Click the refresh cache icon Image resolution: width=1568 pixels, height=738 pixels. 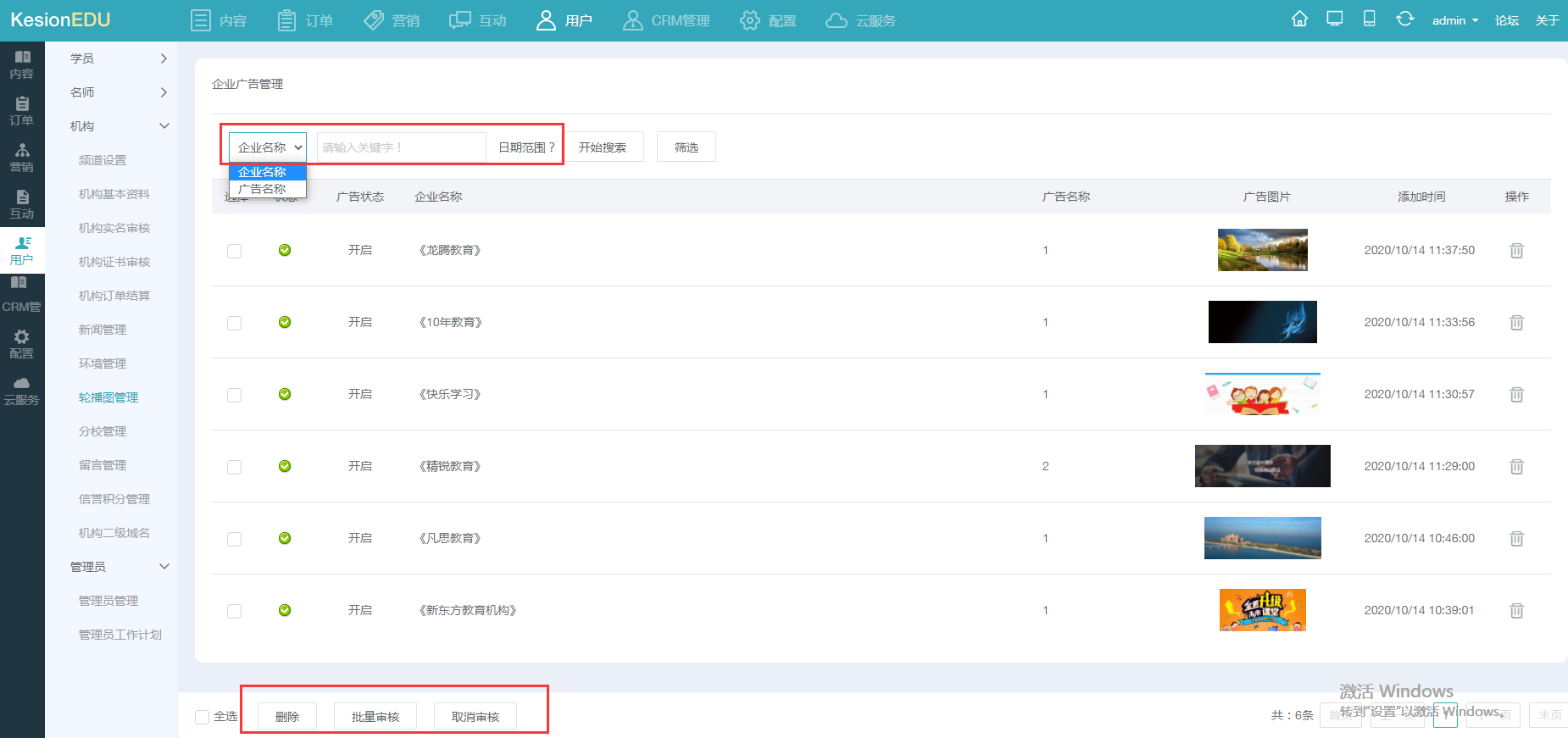point(1404,19)
